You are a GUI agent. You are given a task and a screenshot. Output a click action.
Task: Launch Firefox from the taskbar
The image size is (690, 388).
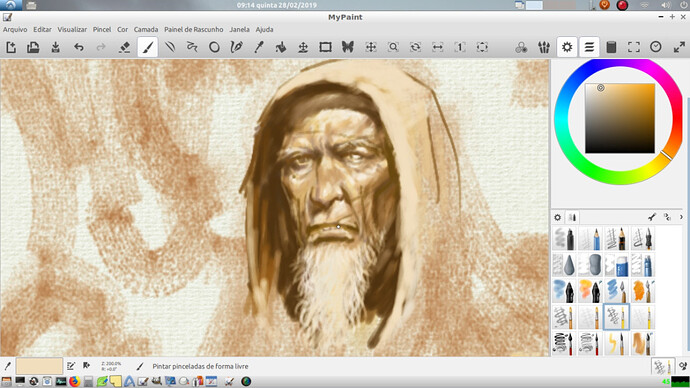tap(74, 381)
